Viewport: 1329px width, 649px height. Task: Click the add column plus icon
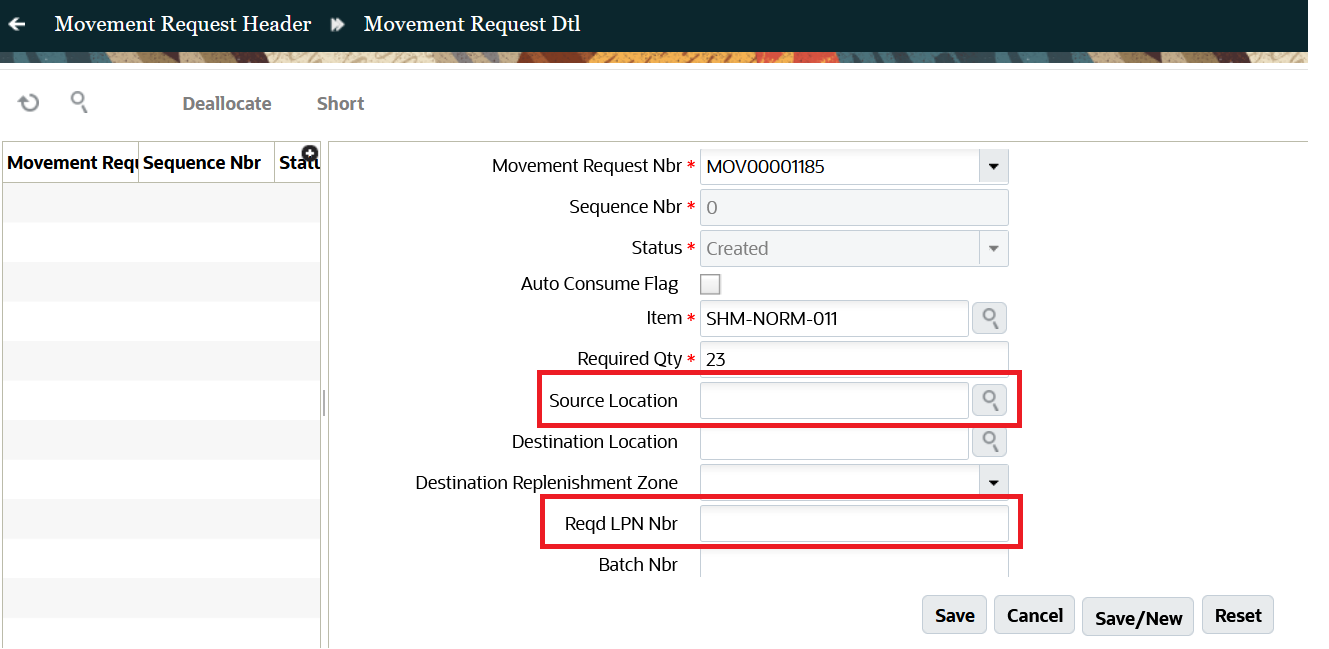(310, 154)
